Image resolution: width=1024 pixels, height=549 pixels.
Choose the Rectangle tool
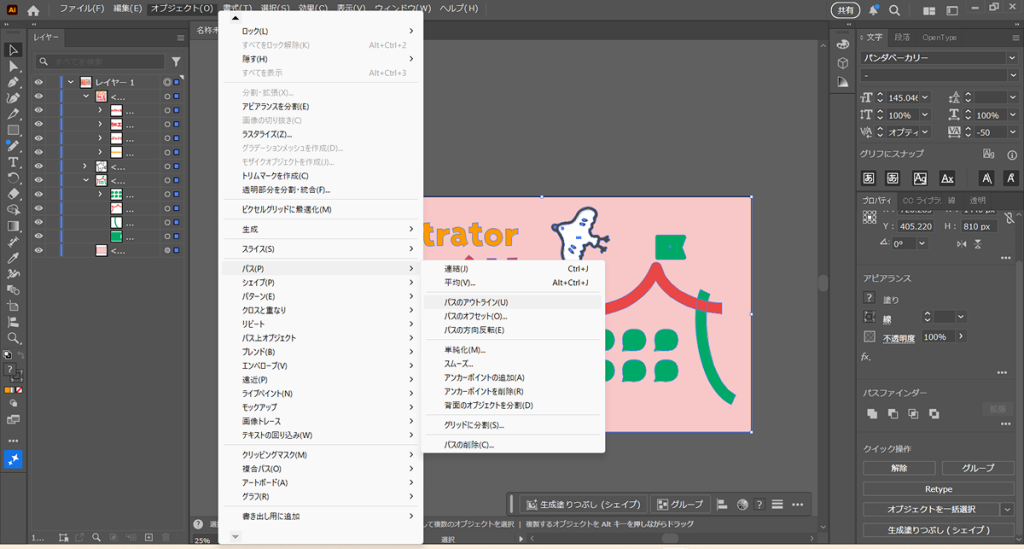pyautogui.click(x=14, y=130)
